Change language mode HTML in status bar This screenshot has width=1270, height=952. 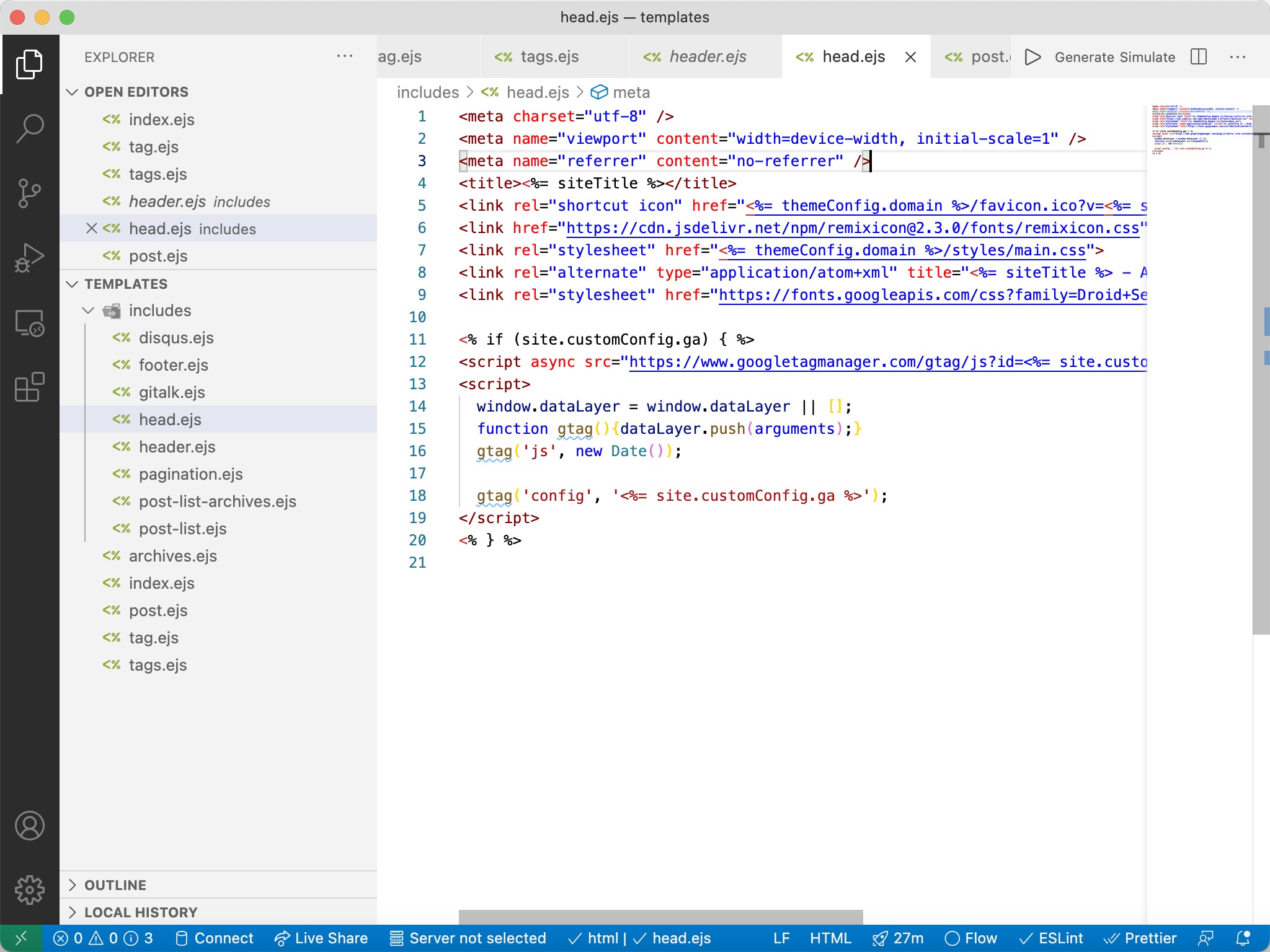(830, 938)
